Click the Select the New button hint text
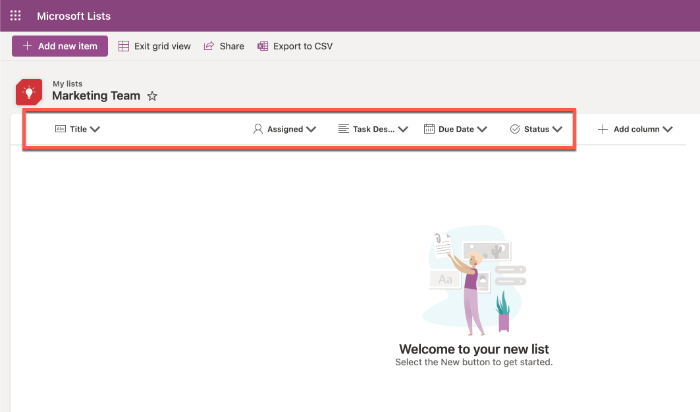 click(x=474, y=362)
